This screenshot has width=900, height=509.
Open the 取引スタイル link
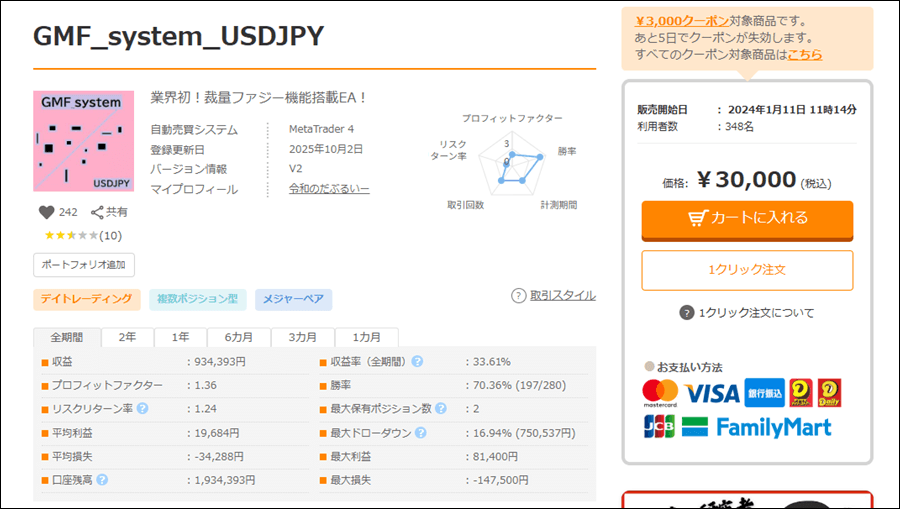click(x=562, y=296)
